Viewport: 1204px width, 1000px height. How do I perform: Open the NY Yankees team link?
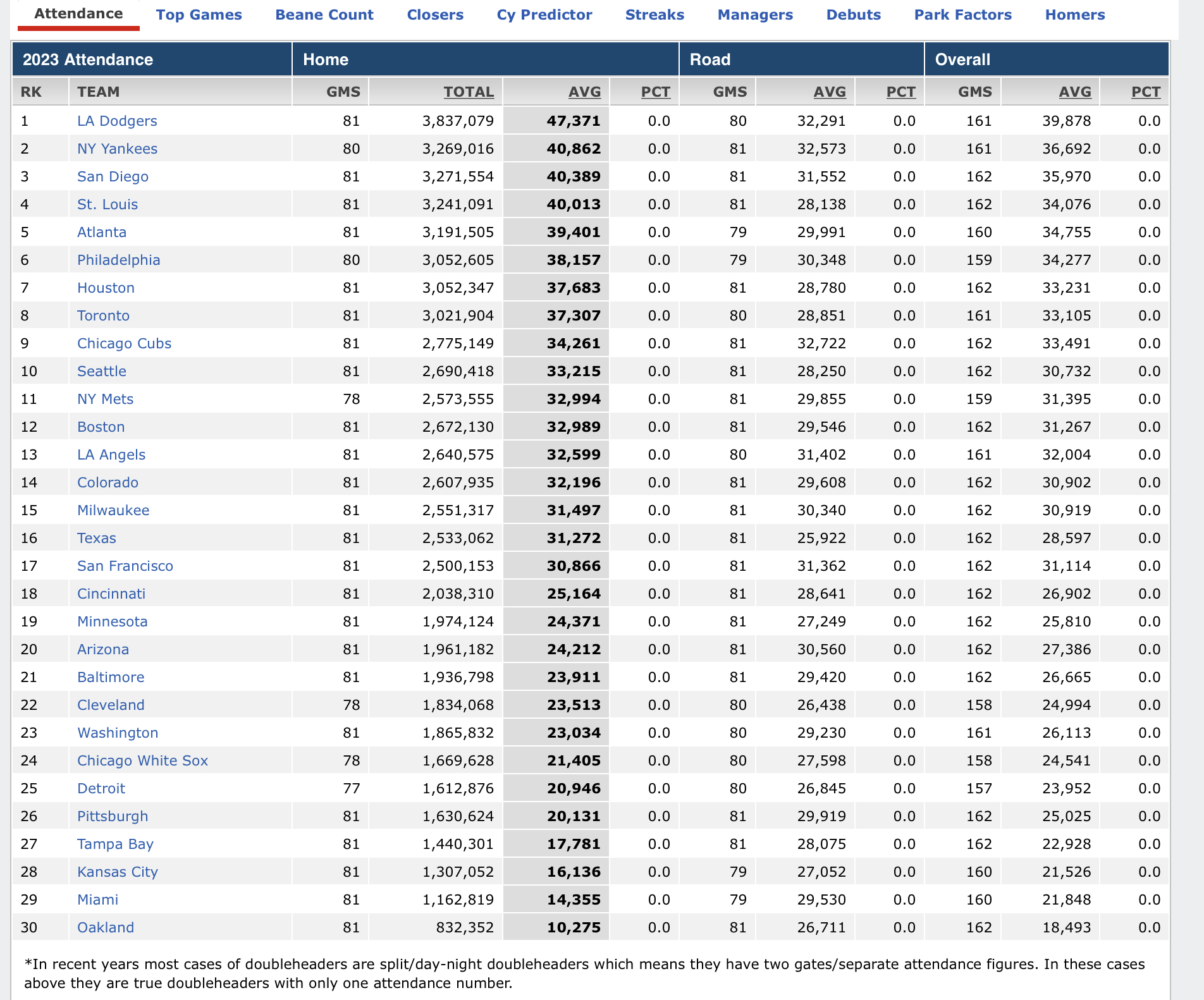pos(117,149)
